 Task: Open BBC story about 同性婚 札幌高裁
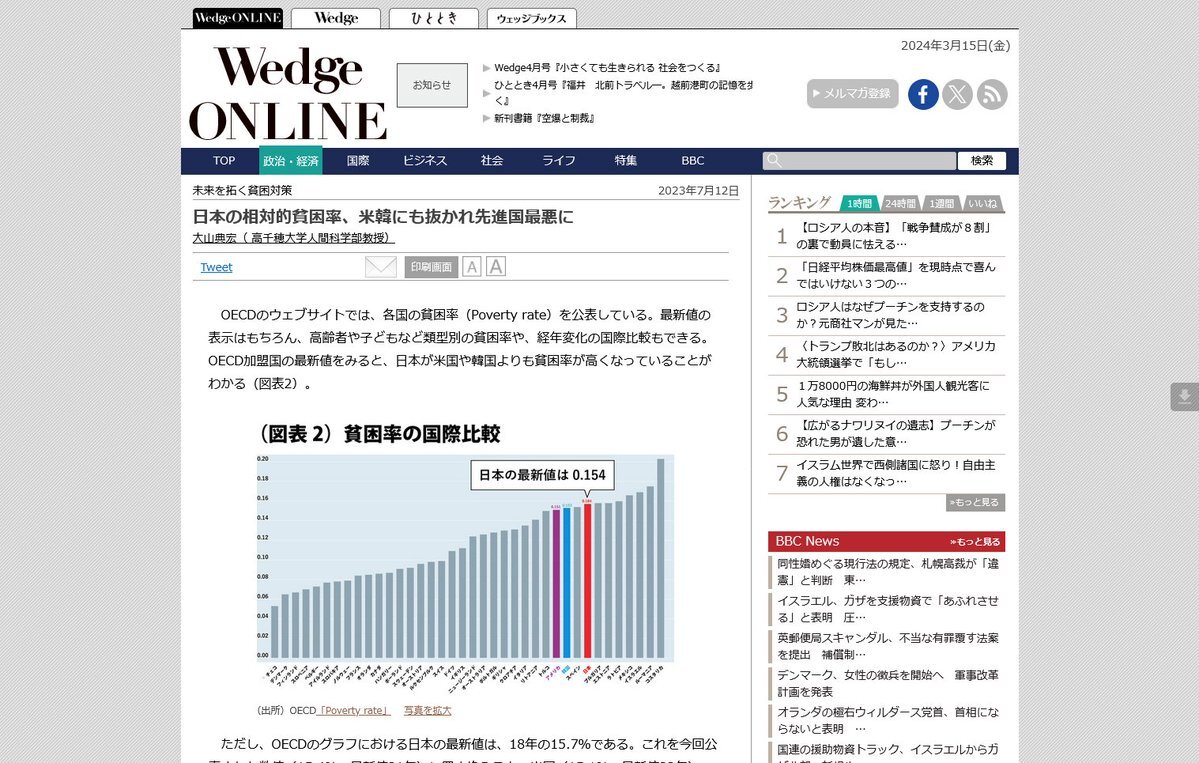888,572
